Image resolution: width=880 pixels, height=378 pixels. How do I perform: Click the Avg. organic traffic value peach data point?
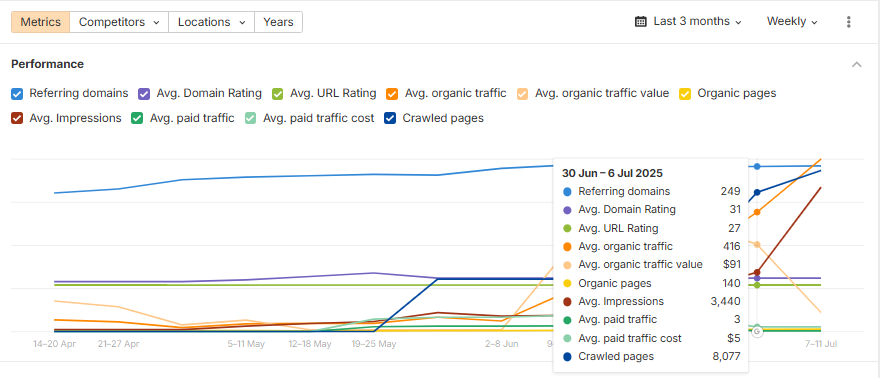point(757,245)
